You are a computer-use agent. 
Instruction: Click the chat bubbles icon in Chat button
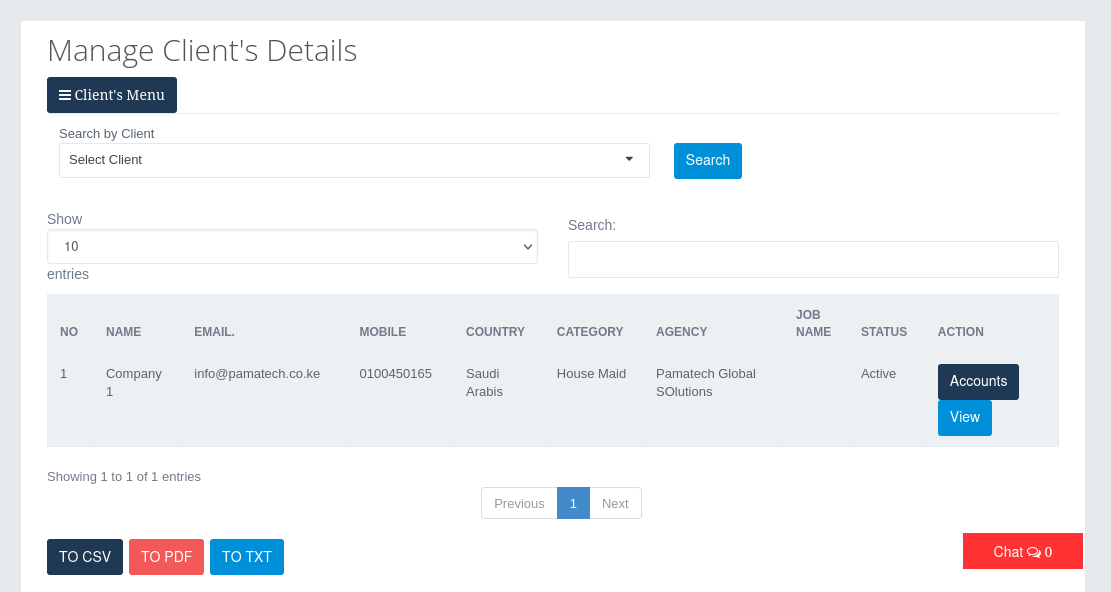pos(1034,552)
